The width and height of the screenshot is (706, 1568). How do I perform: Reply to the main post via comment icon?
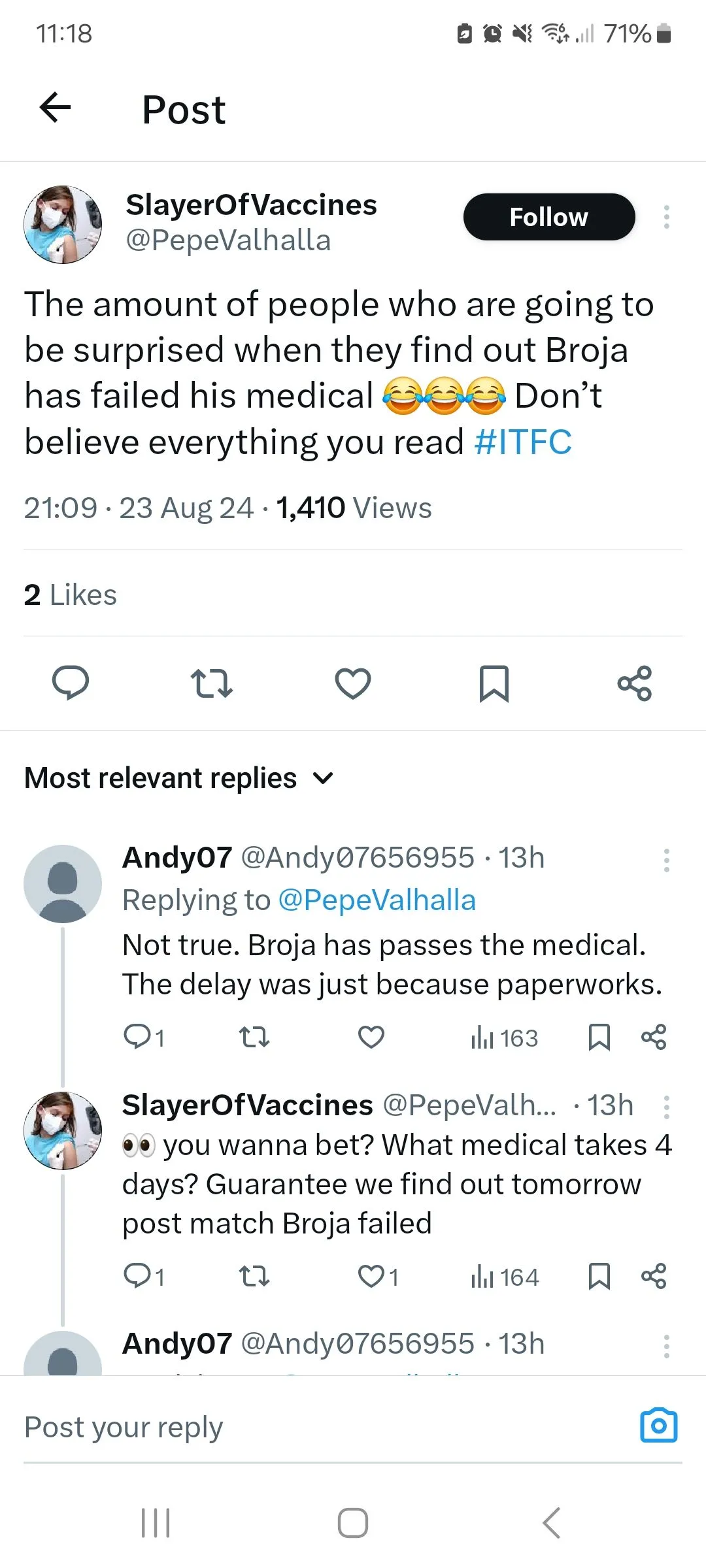click(x=70, y=683)
